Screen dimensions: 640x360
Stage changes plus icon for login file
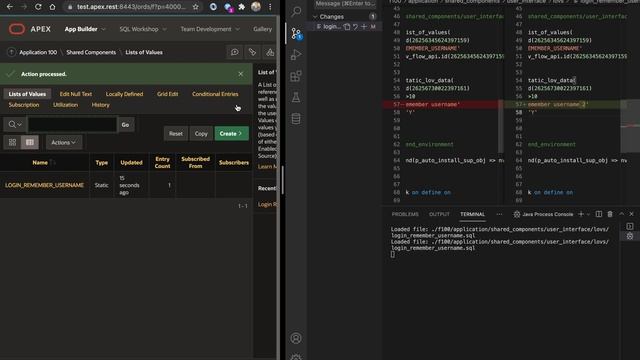[x=364, y=27]
